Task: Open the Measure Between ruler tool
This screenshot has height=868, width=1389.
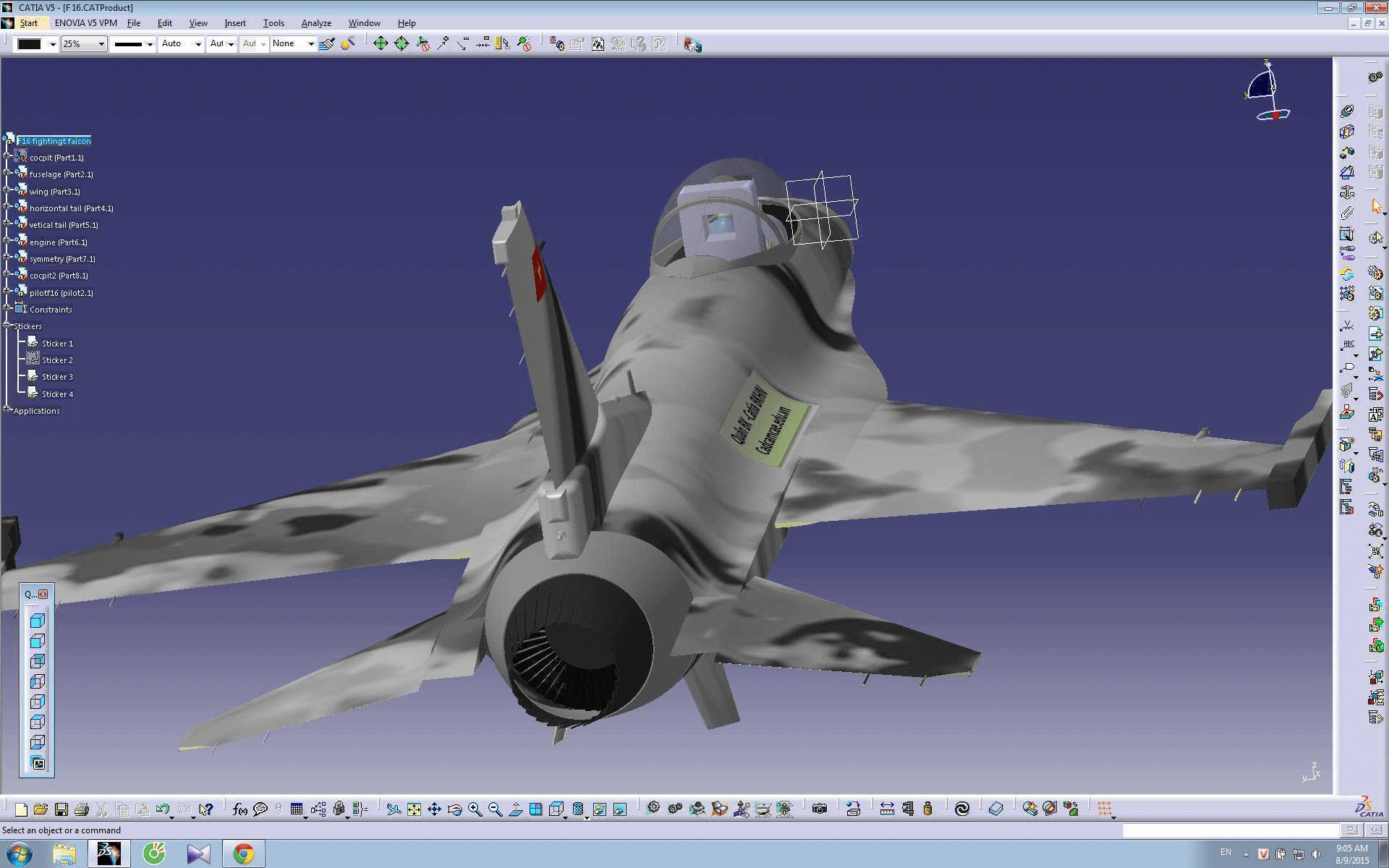Action: click(887, 809)
